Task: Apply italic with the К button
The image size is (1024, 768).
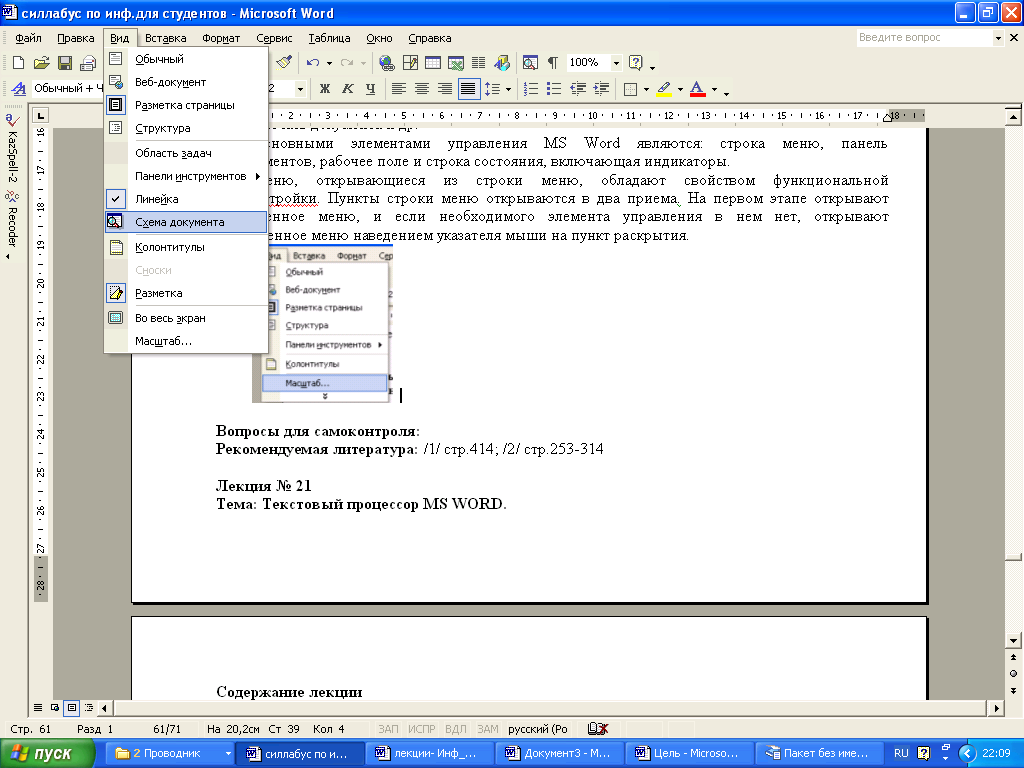Action: pyautogui.click(x=347, y=89)
